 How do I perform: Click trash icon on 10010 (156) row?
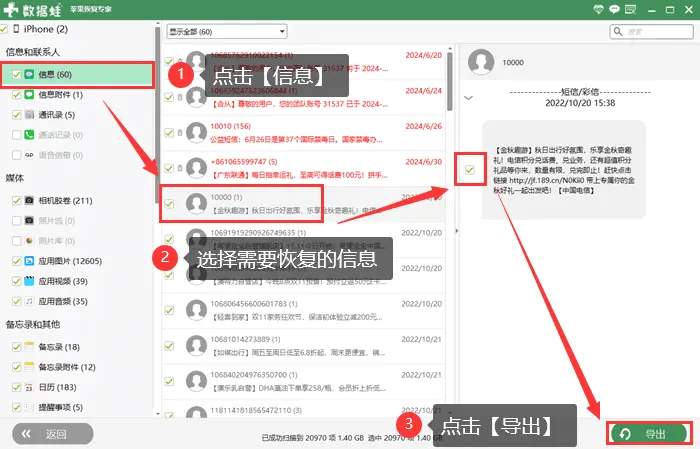[179, 133]
